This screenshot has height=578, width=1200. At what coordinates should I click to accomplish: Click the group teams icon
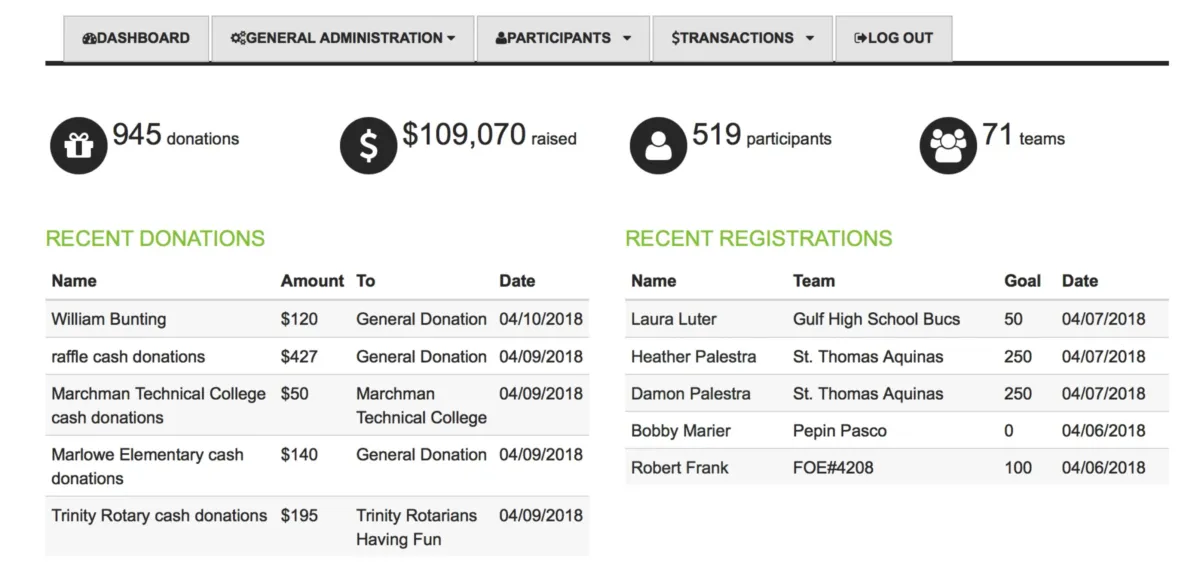point(947,145)
